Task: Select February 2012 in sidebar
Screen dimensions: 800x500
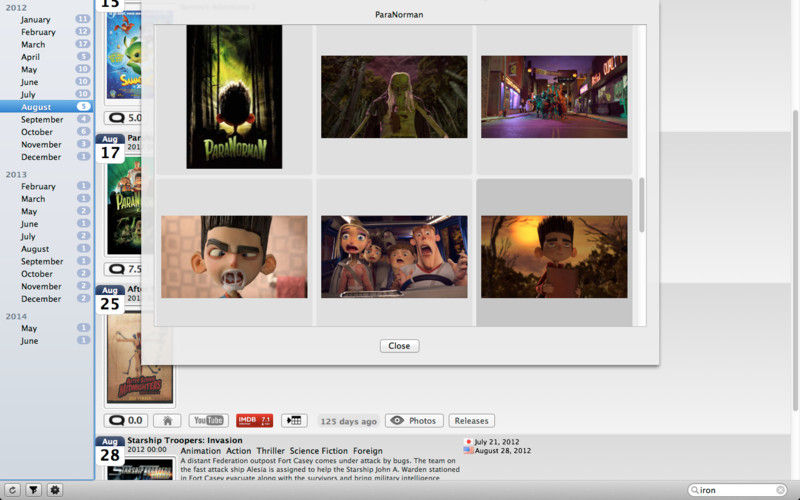Action: [x=47, y=32]
